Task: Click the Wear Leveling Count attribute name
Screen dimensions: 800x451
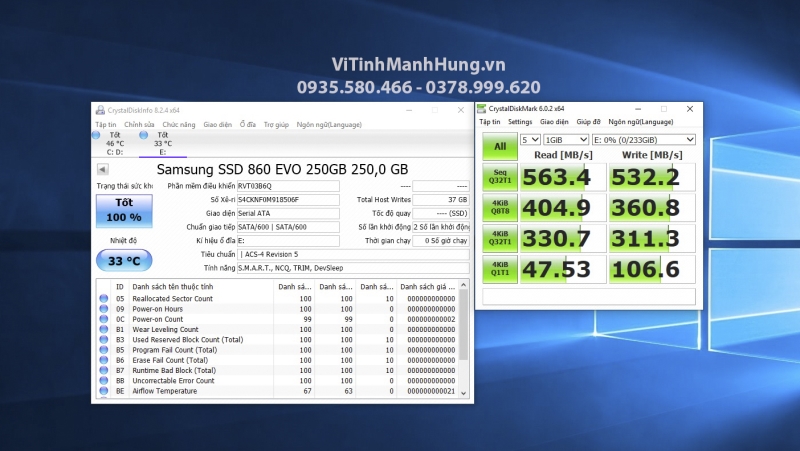Action: [x=165, y=330]
